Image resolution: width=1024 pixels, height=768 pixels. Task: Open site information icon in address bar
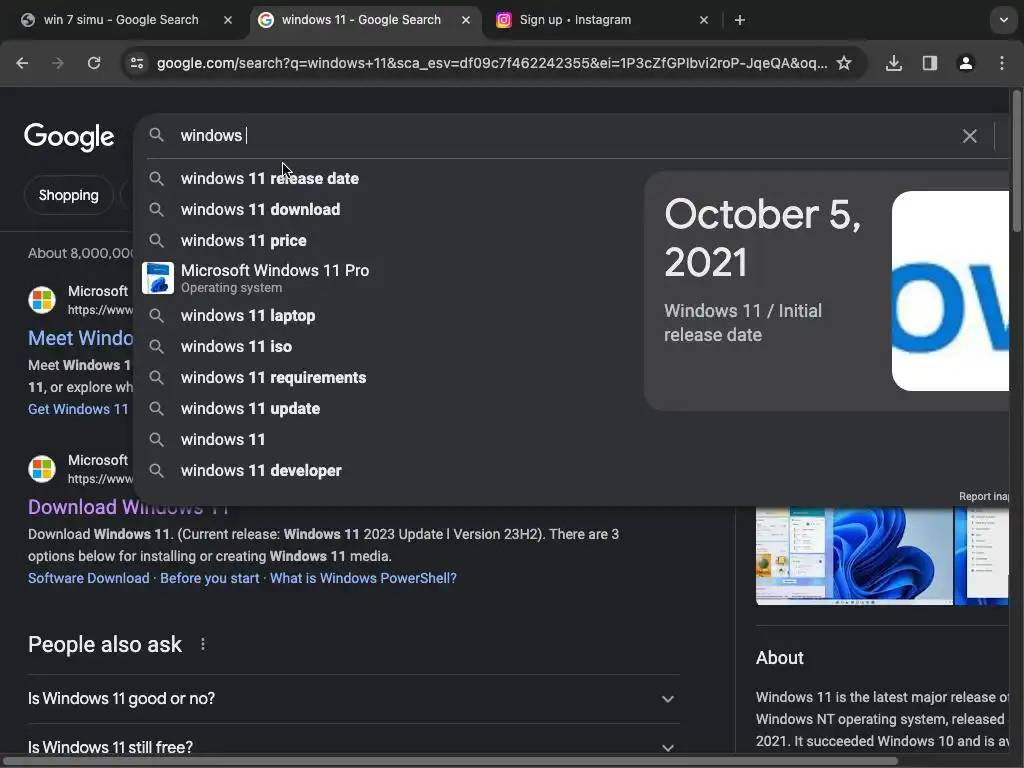[x=137, y=63]
